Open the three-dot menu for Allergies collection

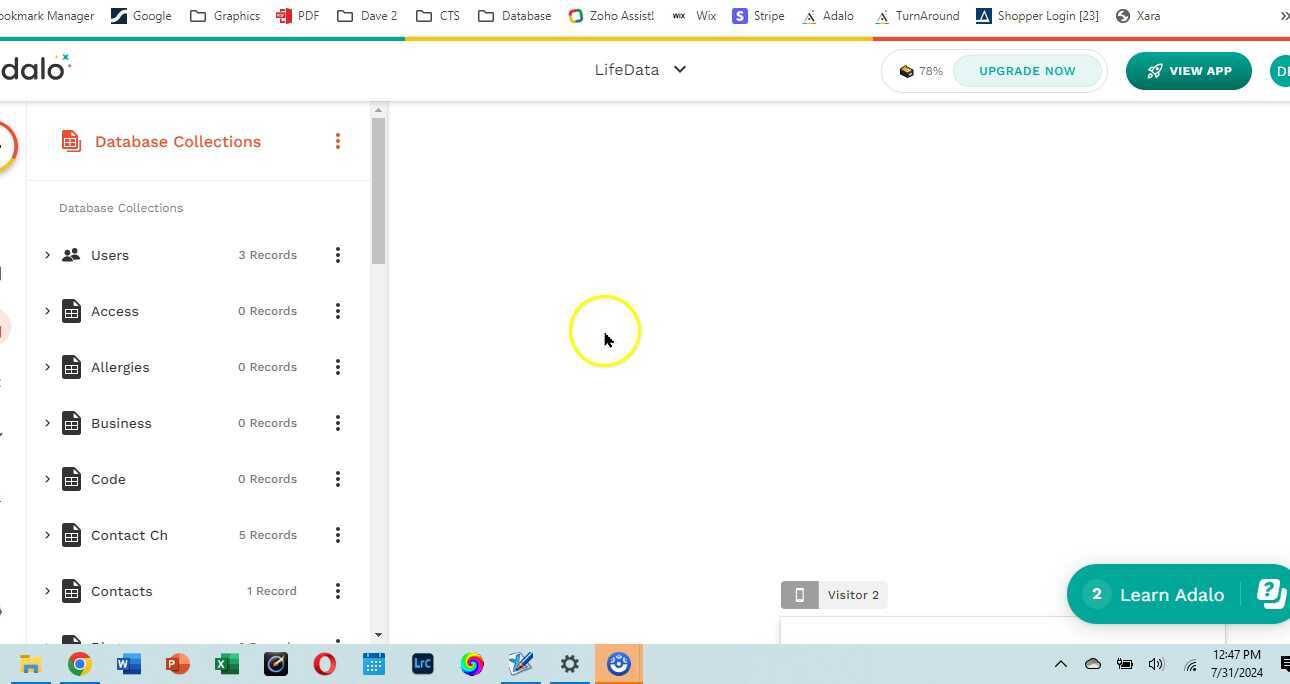(338, 367)
